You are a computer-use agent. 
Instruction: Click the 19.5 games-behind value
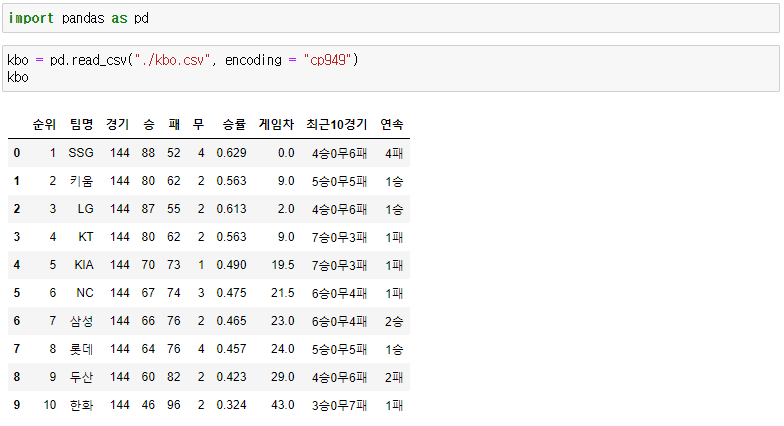pos(283,264)
